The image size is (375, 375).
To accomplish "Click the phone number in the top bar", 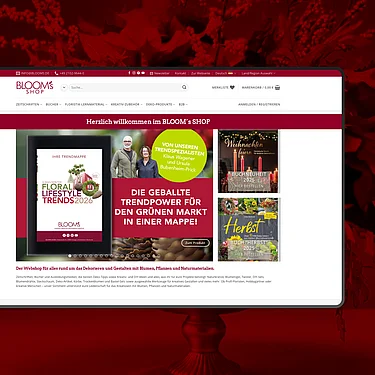I will (72, 73).
